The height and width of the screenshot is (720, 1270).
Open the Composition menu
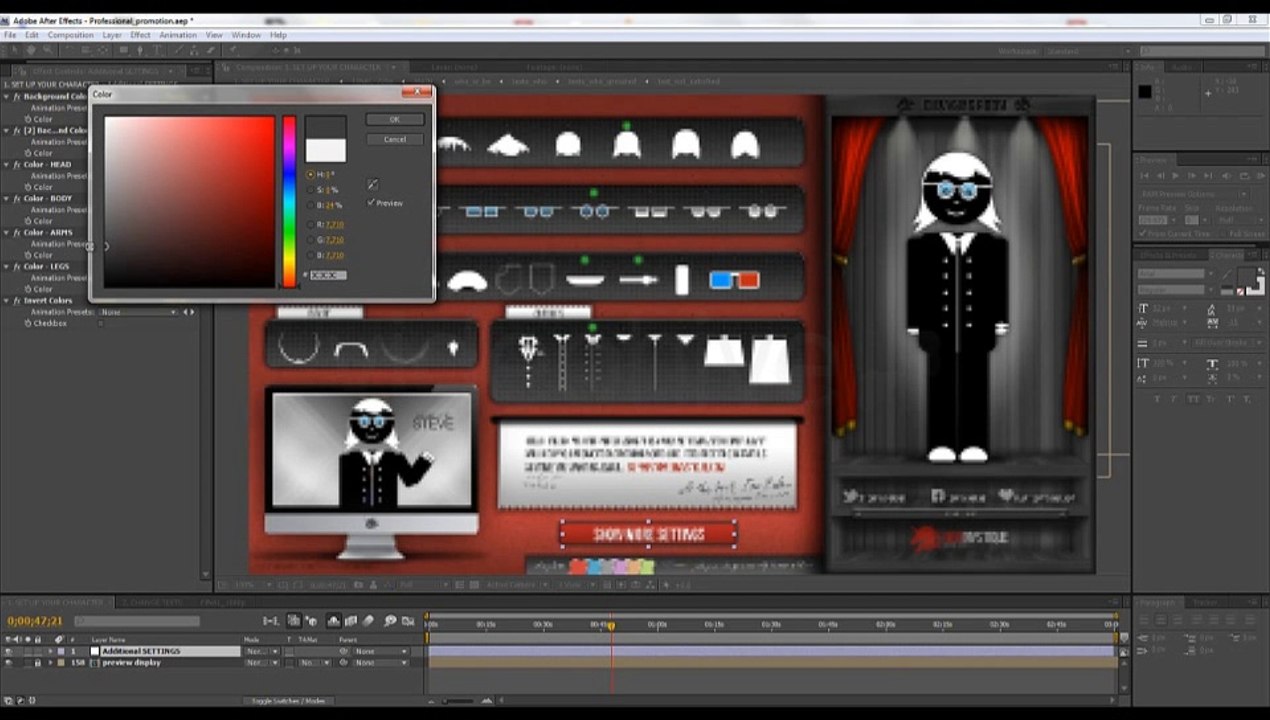click(x=70, y=35)
